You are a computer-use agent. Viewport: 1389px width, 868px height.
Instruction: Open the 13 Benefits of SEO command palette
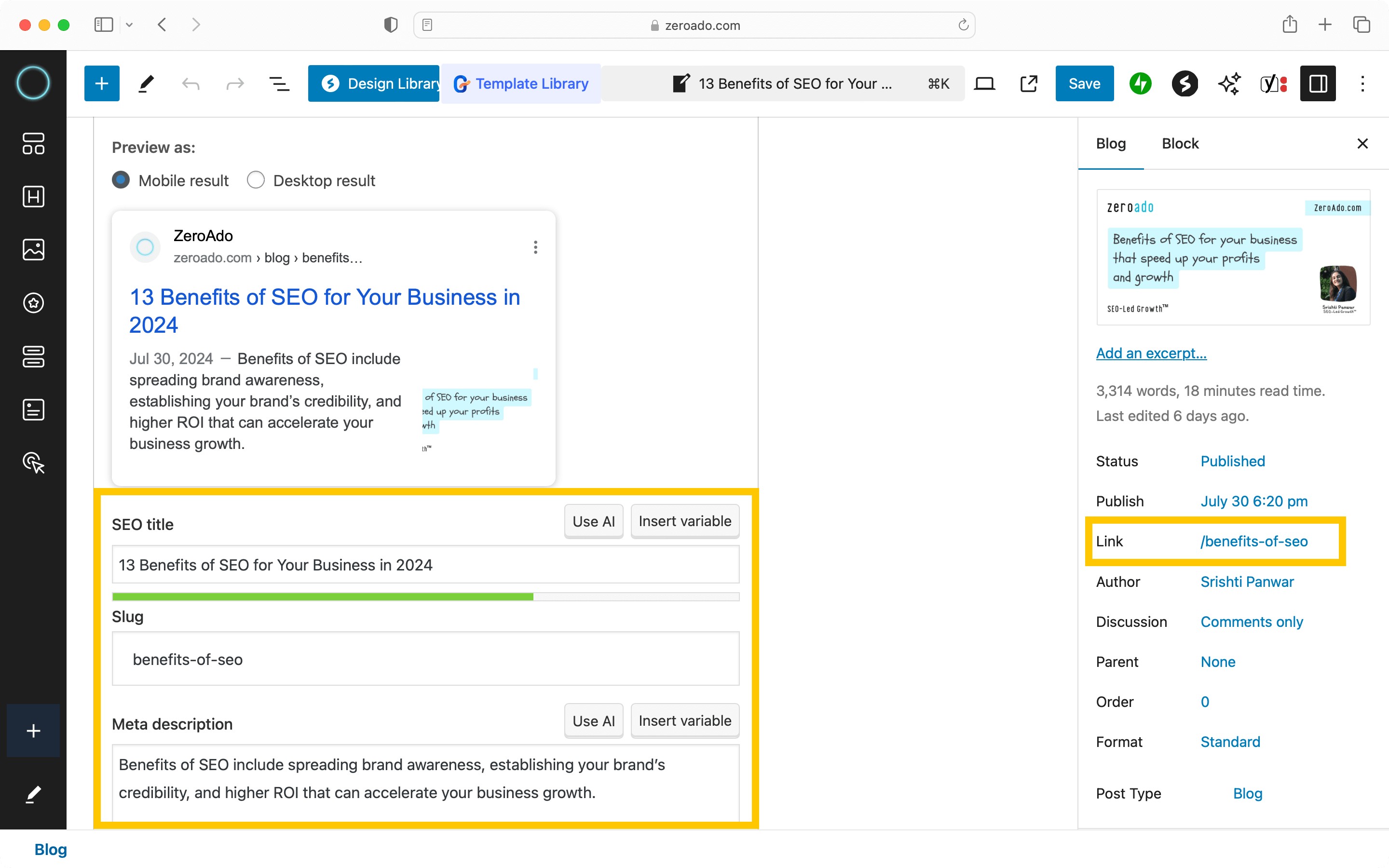click(783, 84)
